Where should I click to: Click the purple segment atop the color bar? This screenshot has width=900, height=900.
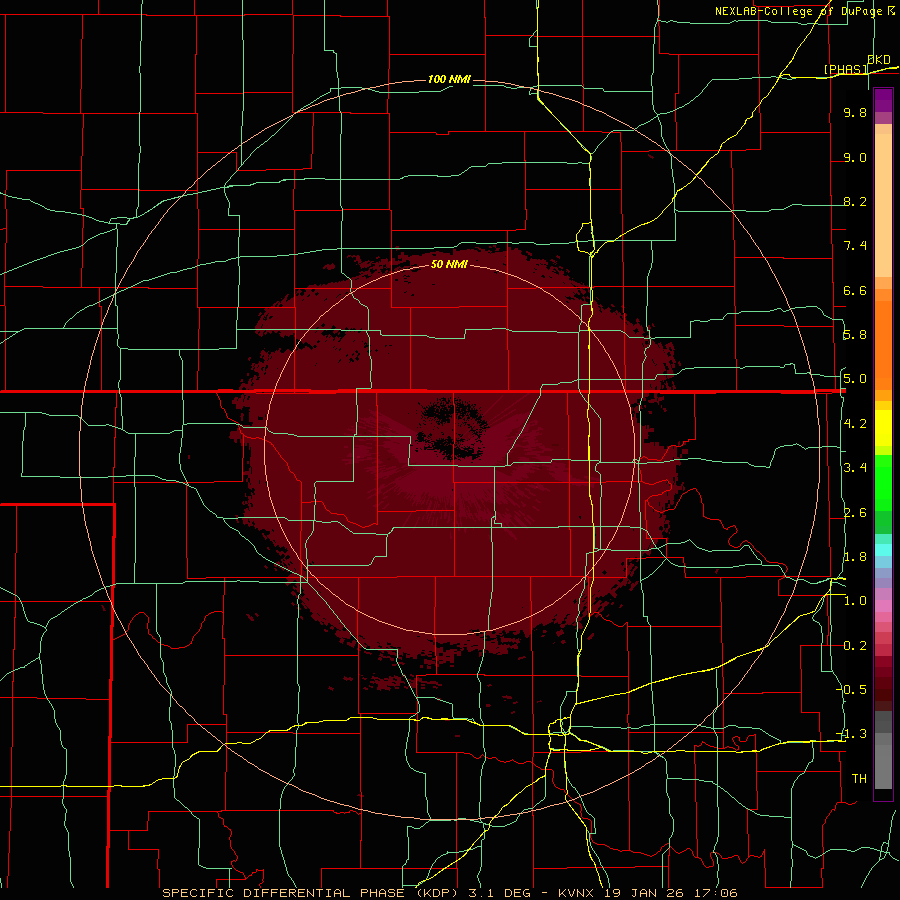click(x=883, y=100)
